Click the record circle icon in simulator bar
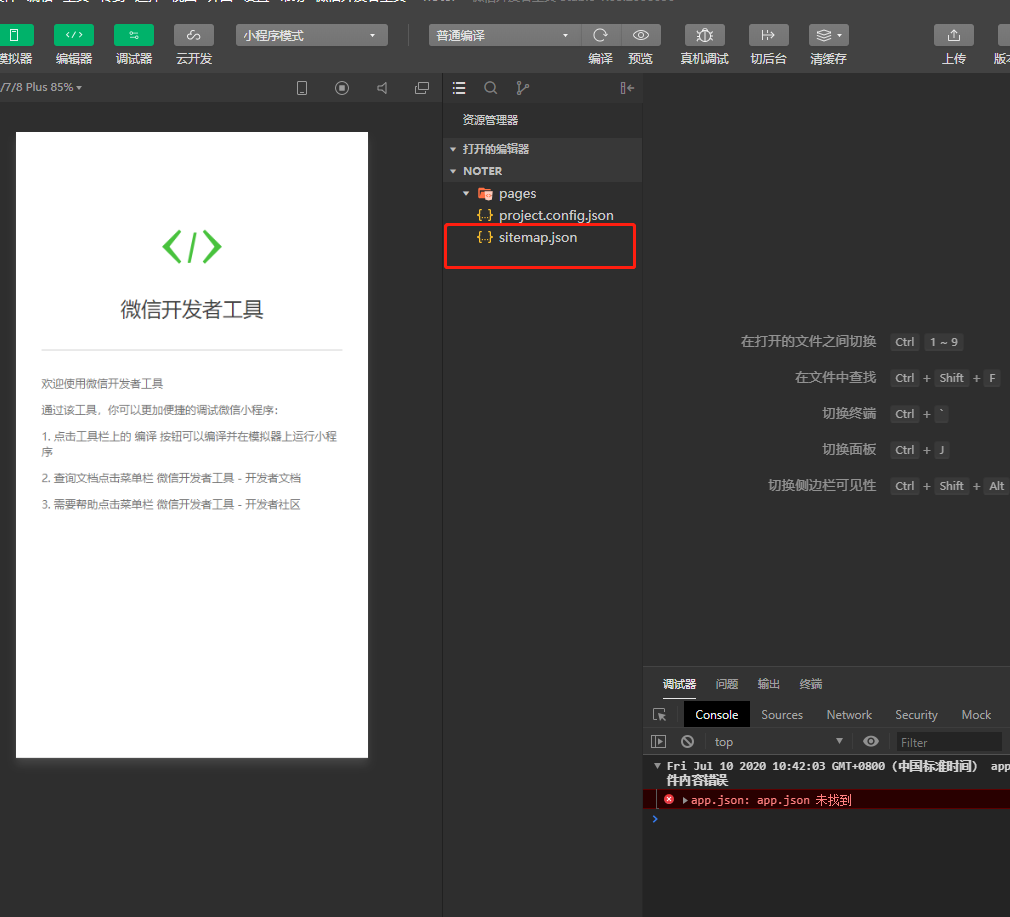1010x917 pixels. point(342,88)
